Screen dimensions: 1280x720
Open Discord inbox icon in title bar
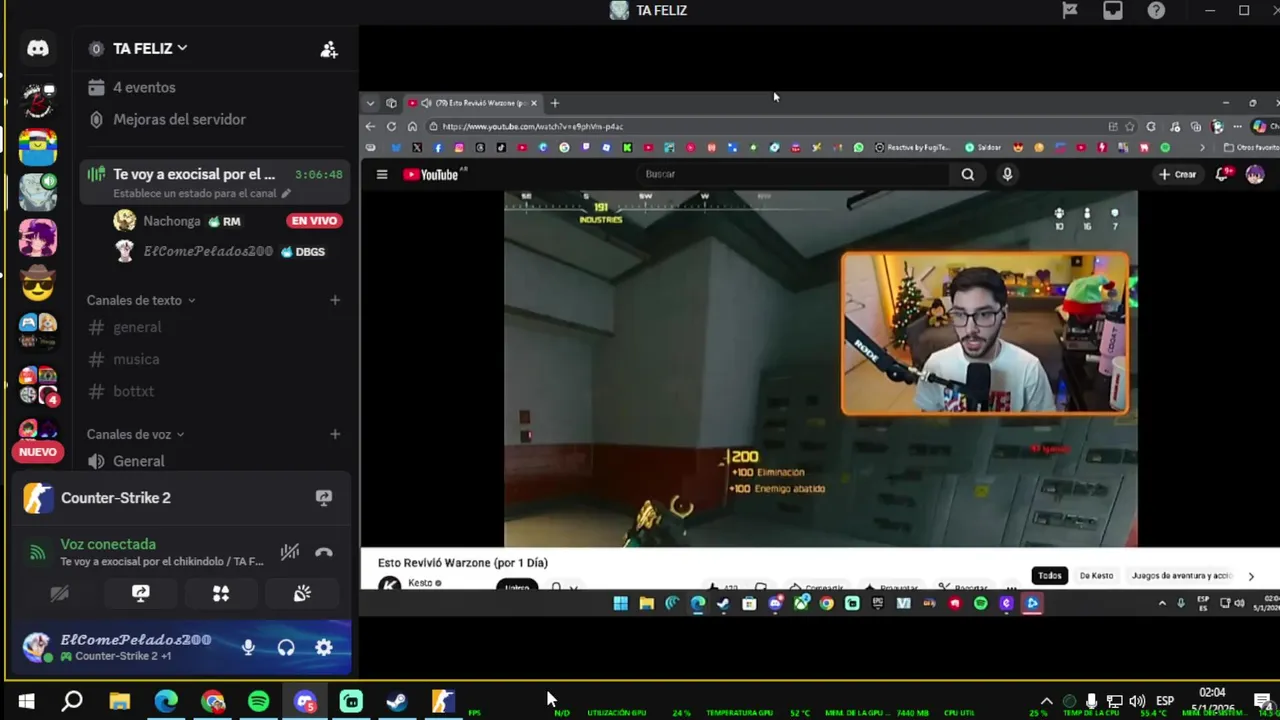1113,10
